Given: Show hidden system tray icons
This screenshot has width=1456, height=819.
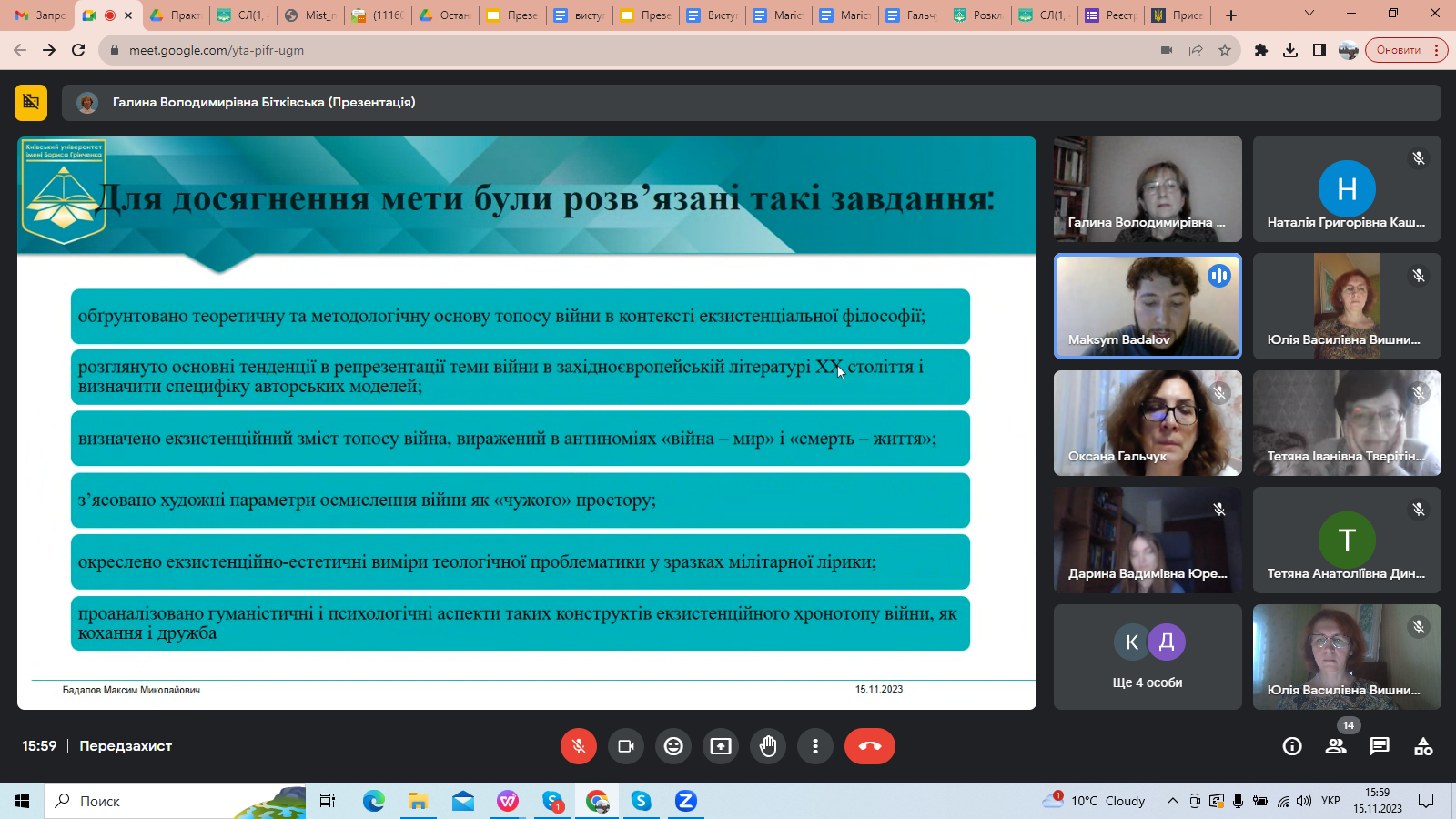Looking at the screenshot, I should coord(1172,801).
